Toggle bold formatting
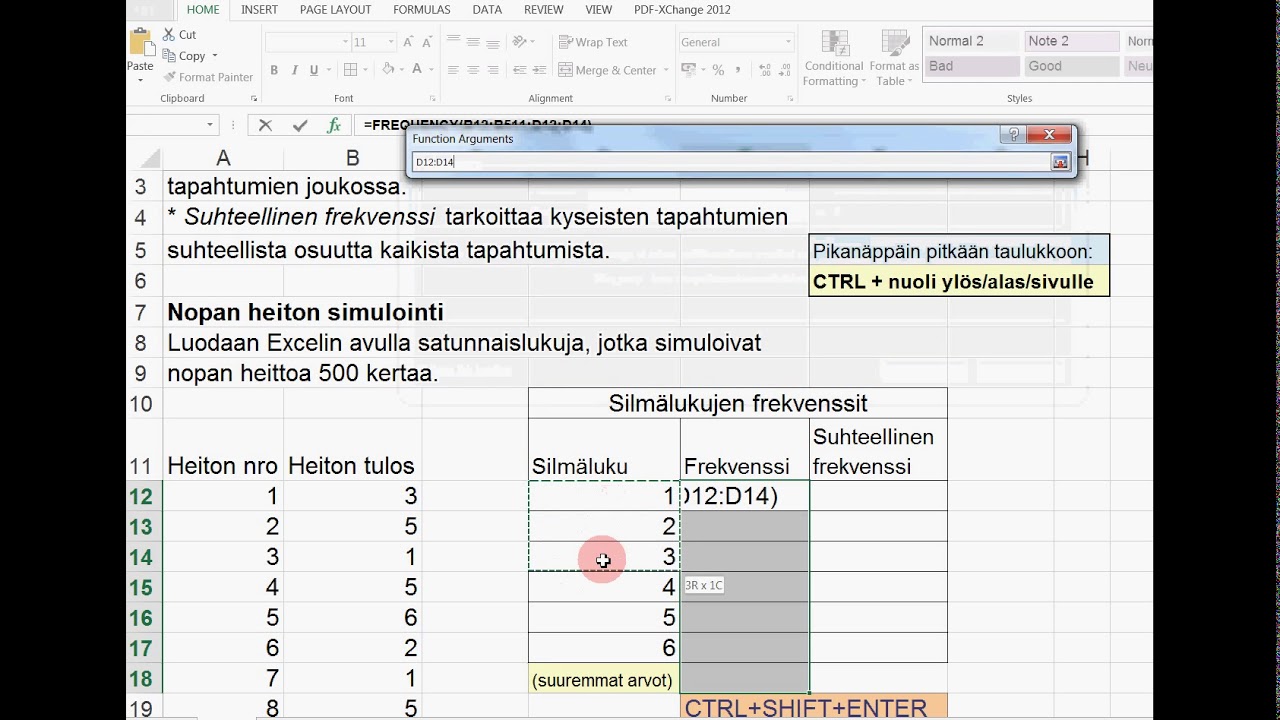The width and height of the screenshot is (1280, 720). [274, 70]
